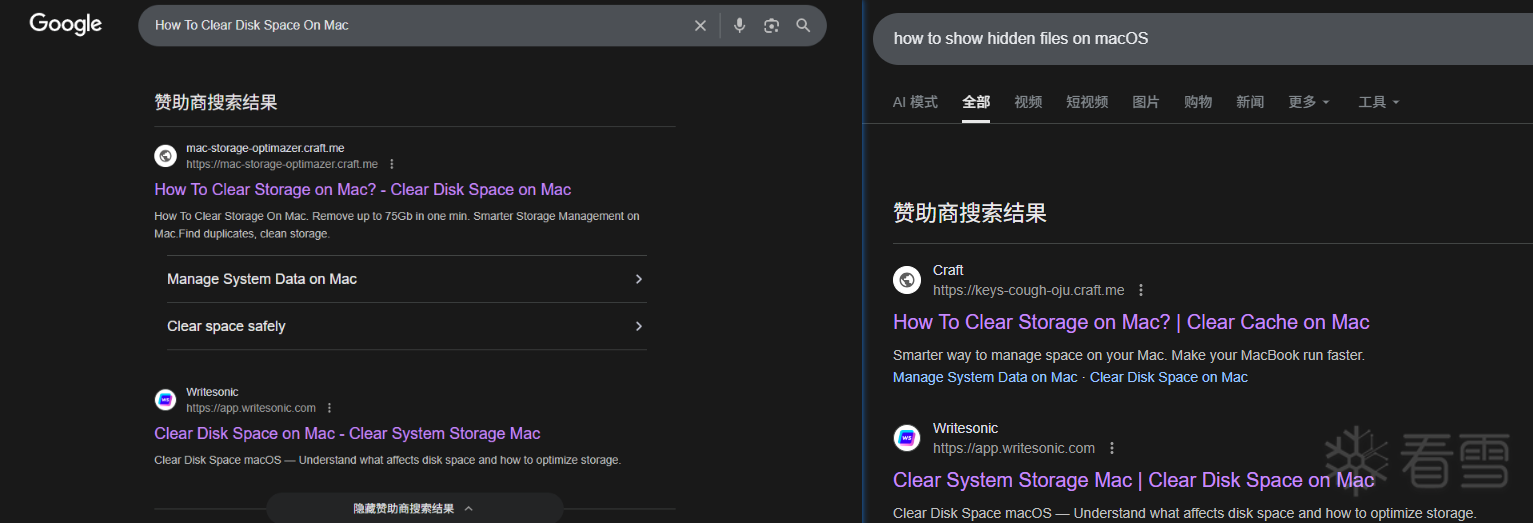The height and width of the screenshot is (523, 1533).
Task: Click three-dot menu beside left app.writesonic.com URL
Action: click(x=330, y=408)
